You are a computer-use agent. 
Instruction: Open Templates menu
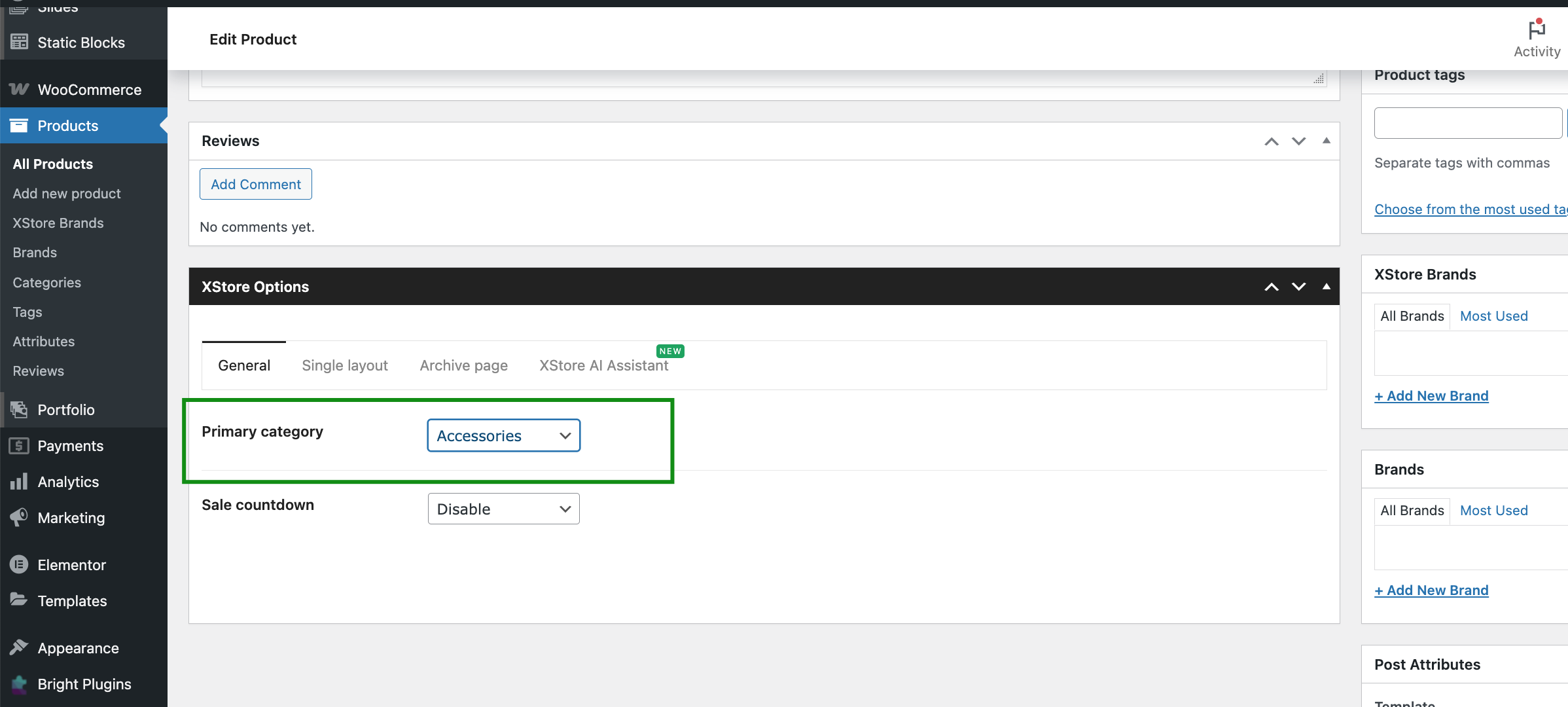click(84, 600)
